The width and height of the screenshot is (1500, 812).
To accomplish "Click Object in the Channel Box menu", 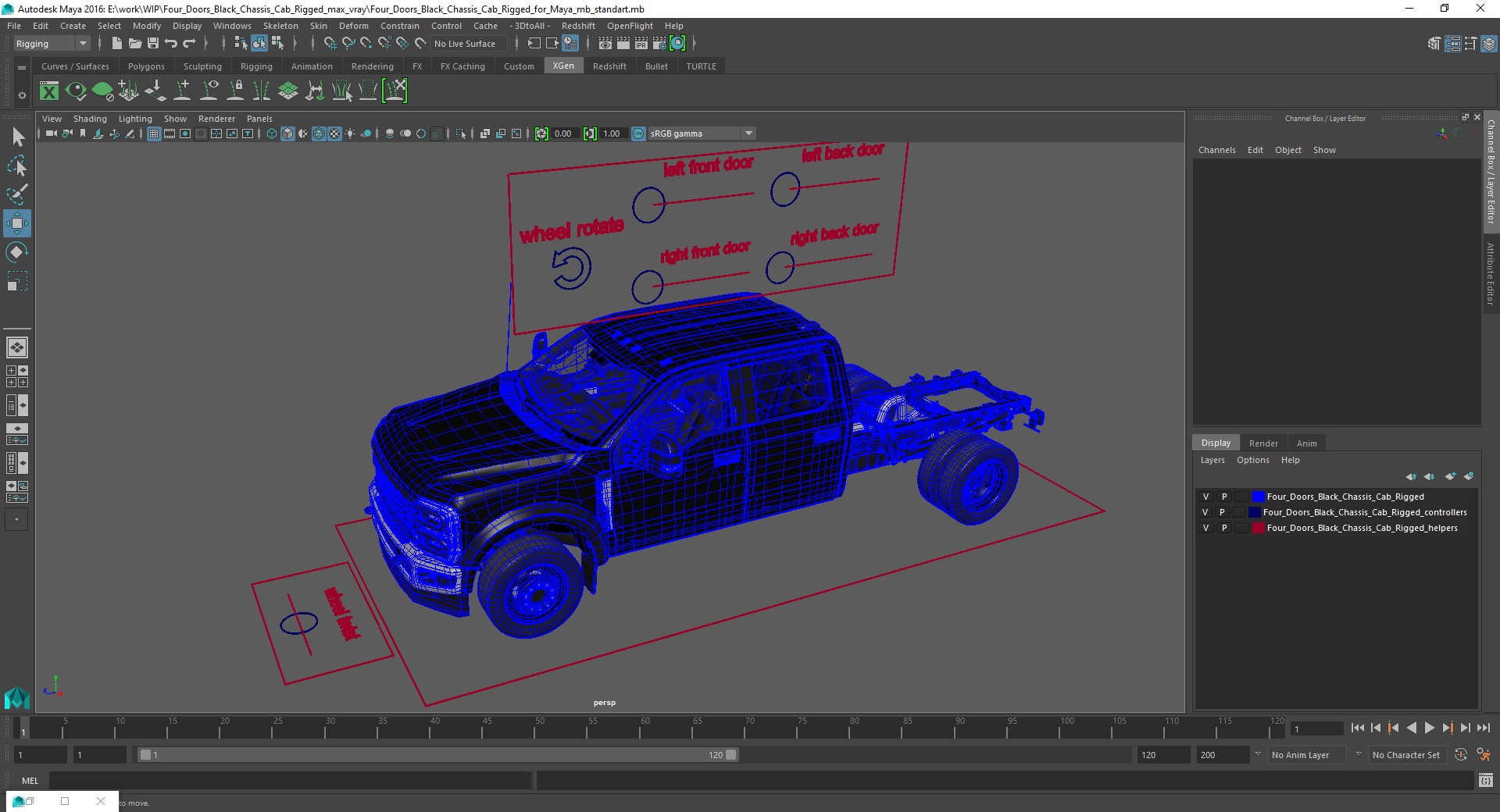I will (1287, 150).
